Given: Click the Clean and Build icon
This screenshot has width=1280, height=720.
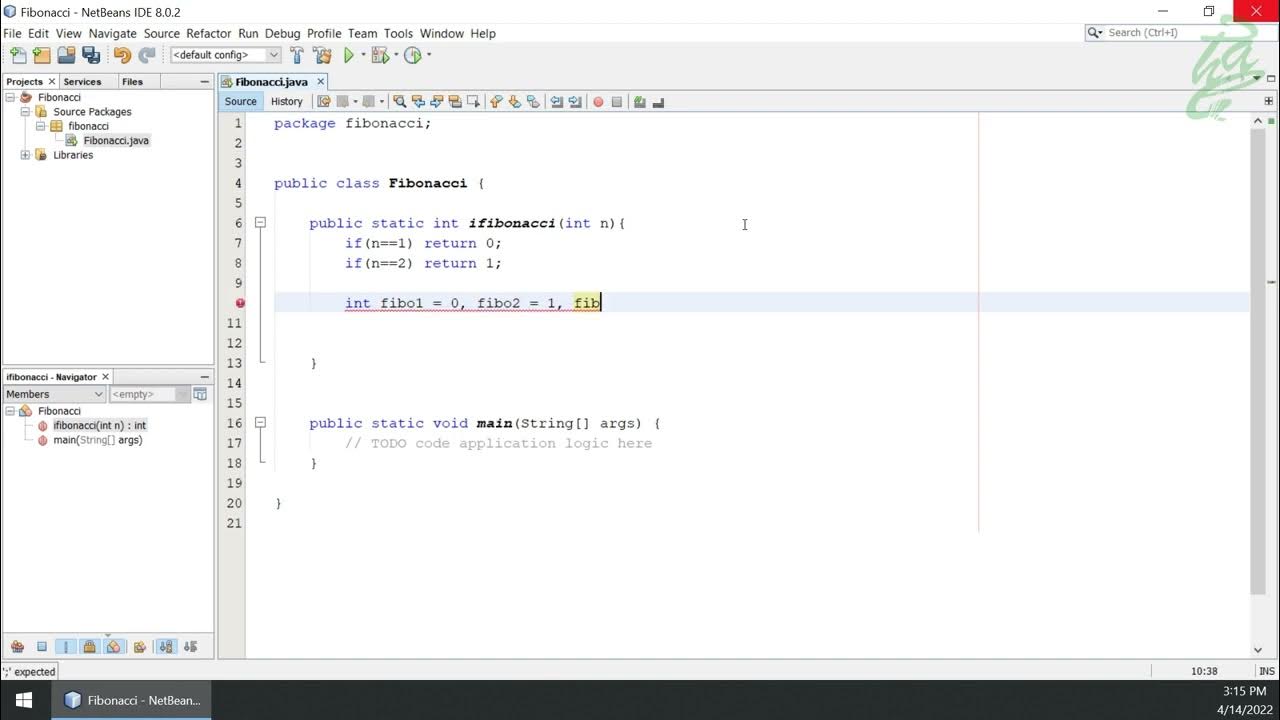Looking at the screenshot, I should click(321, 55).
